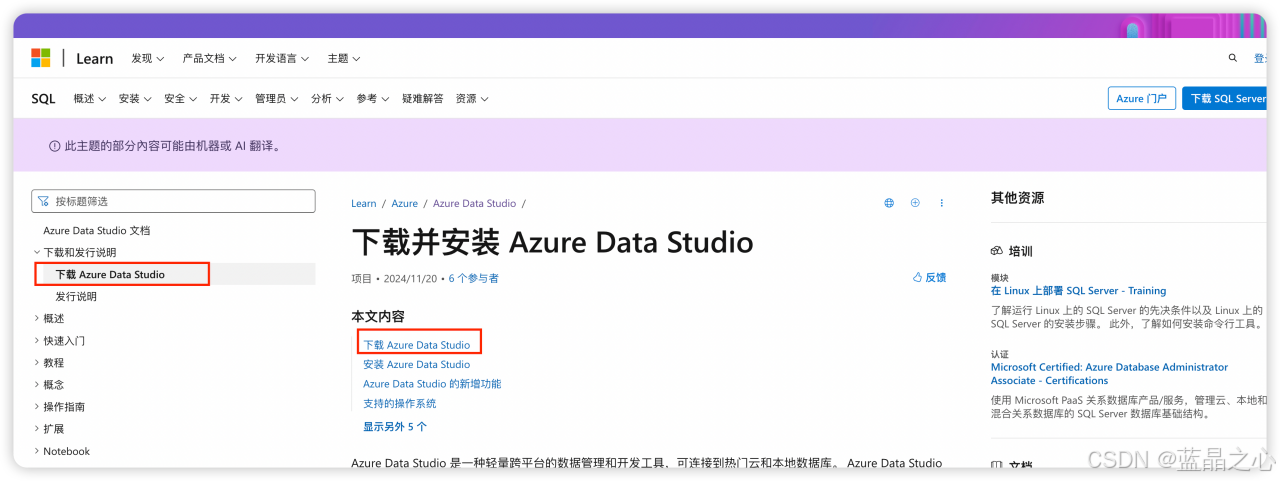Click the Azure breadcrumb link
Screen dimensions: 1280x481
point(405,203)
